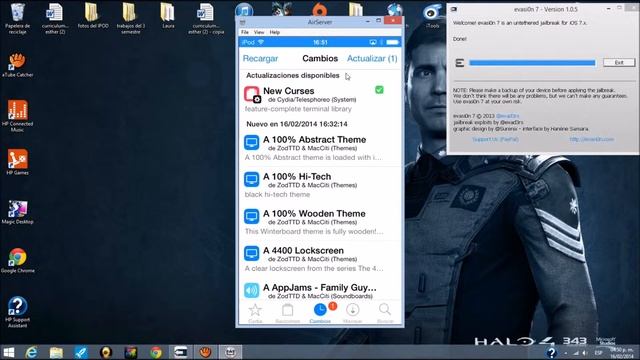Click Exit button in evasi0n window

pyautogui.click(x=619, y=62)
